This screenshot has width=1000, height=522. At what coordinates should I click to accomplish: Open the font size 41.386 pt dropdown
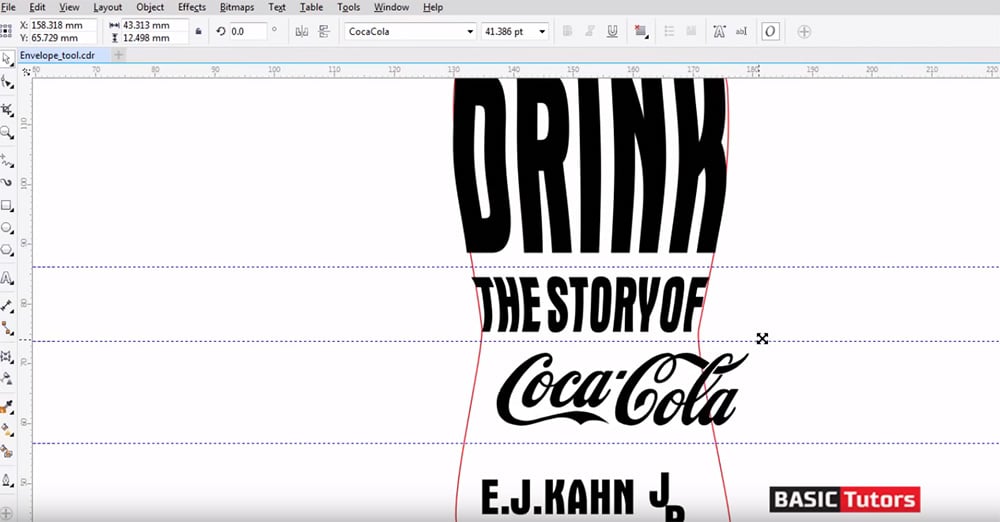542,31
